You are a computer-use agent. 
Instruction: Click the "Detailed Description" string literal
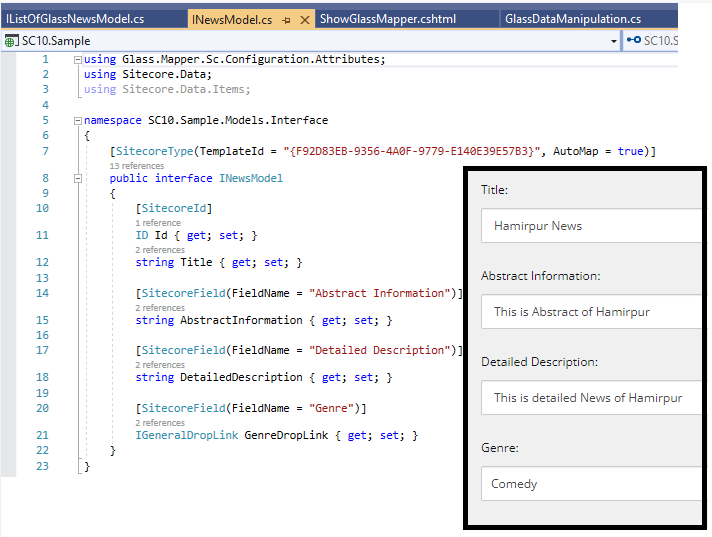click(379, 350)
